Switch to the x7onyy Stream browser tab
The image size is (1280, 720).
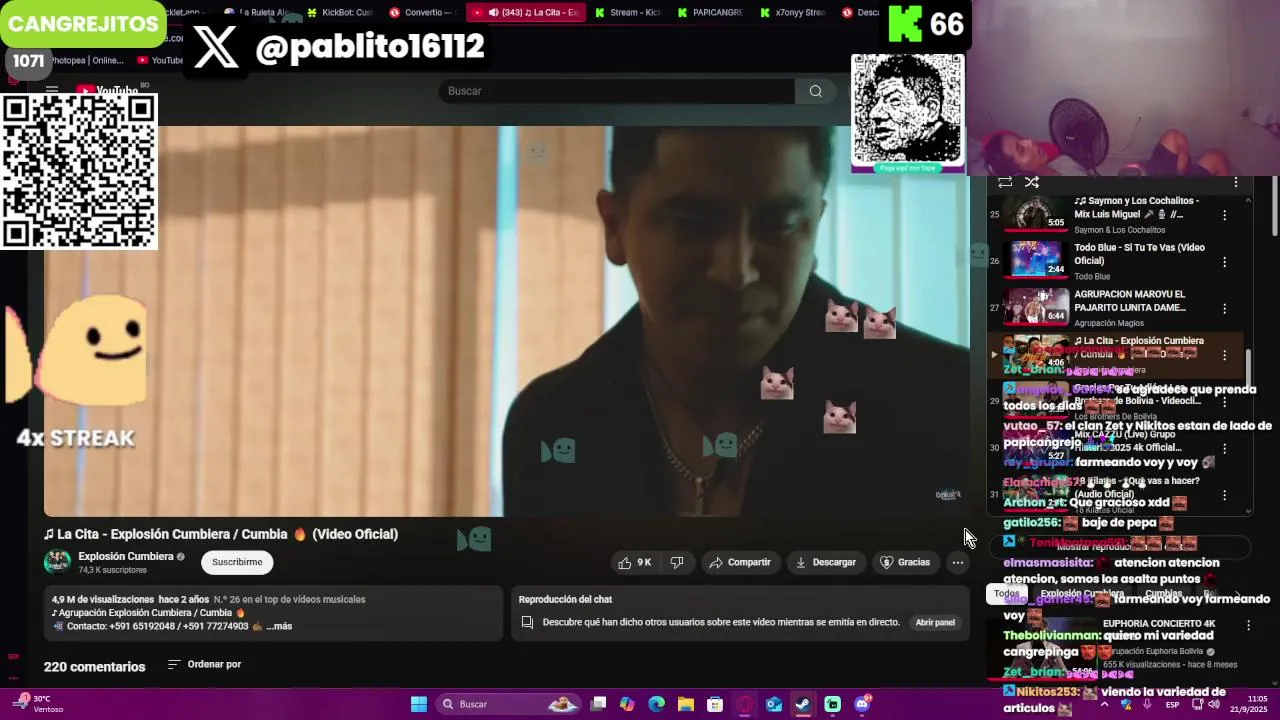(791, 12)
